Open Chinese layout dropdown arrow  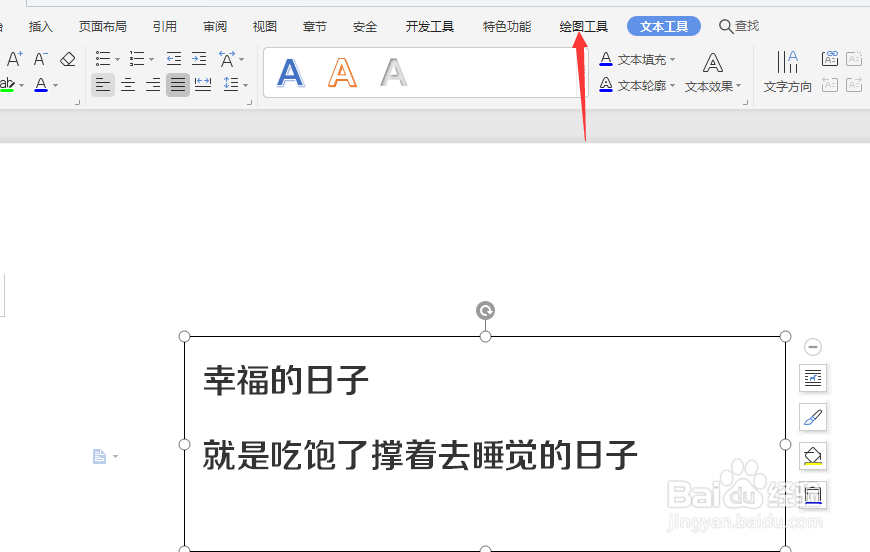click(241, 59)
